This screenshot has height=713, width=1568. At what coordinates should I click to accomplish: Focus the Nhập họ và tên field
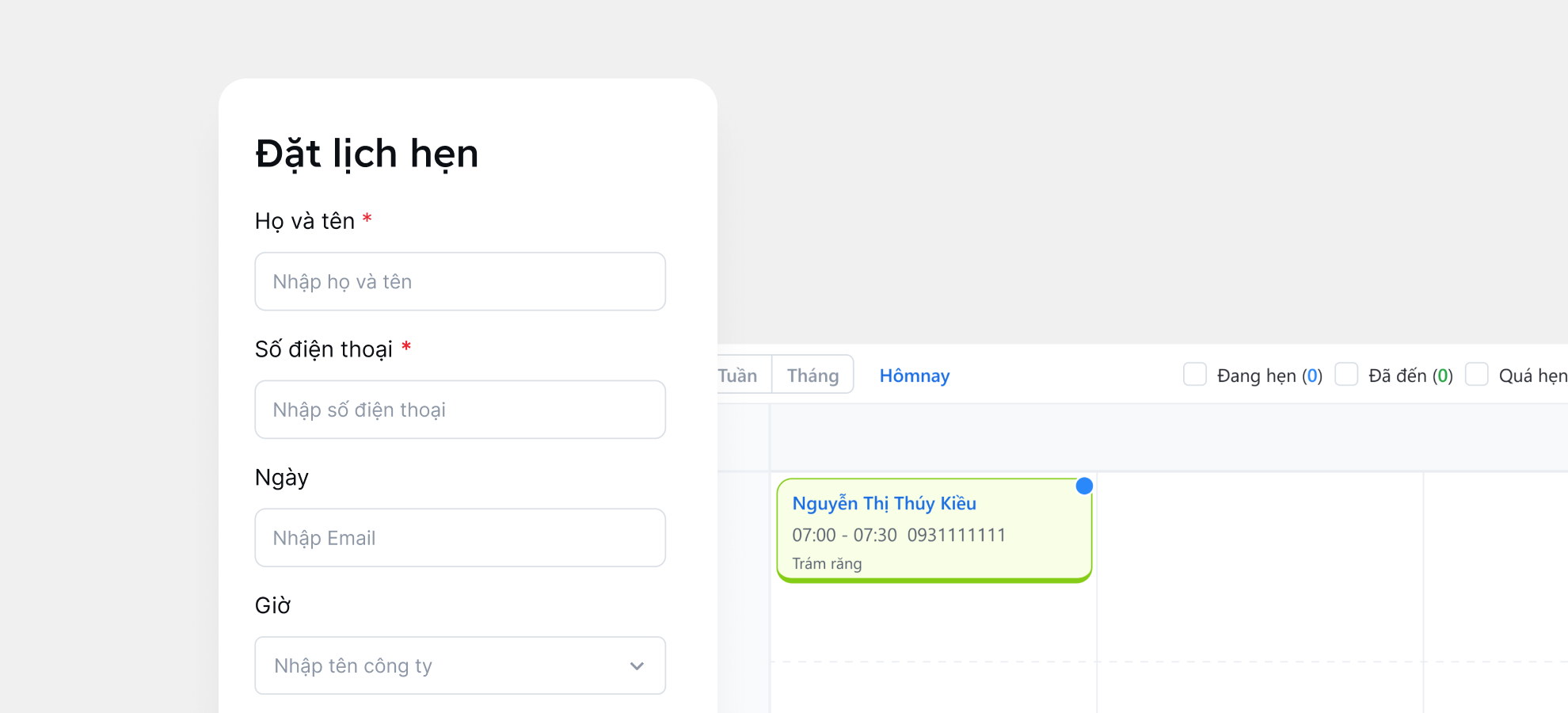tap(459, 282)
